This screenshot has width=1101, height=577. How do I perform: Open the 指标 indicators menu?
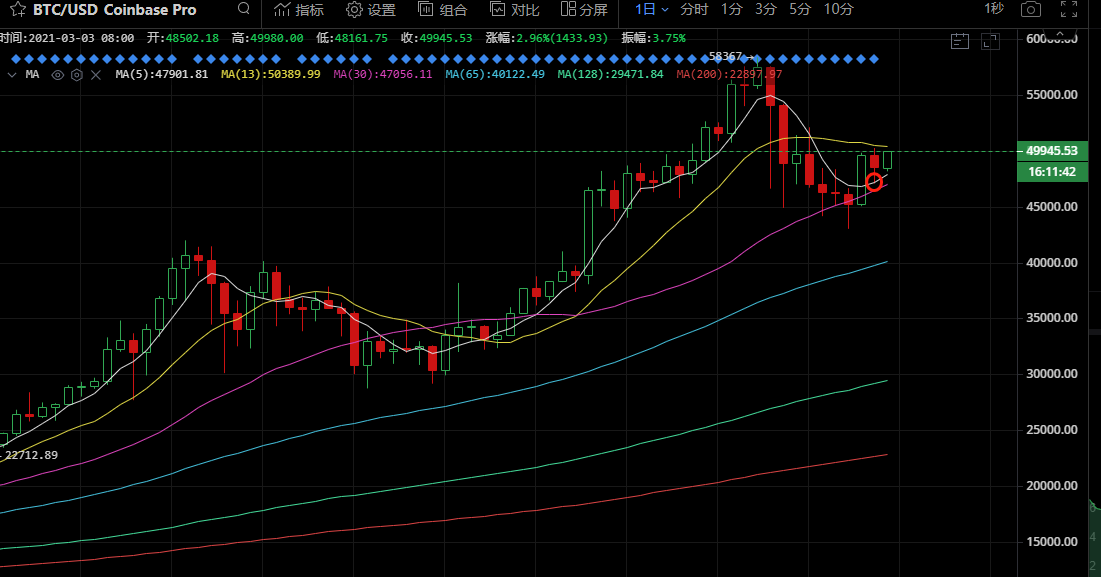[298, 10]
